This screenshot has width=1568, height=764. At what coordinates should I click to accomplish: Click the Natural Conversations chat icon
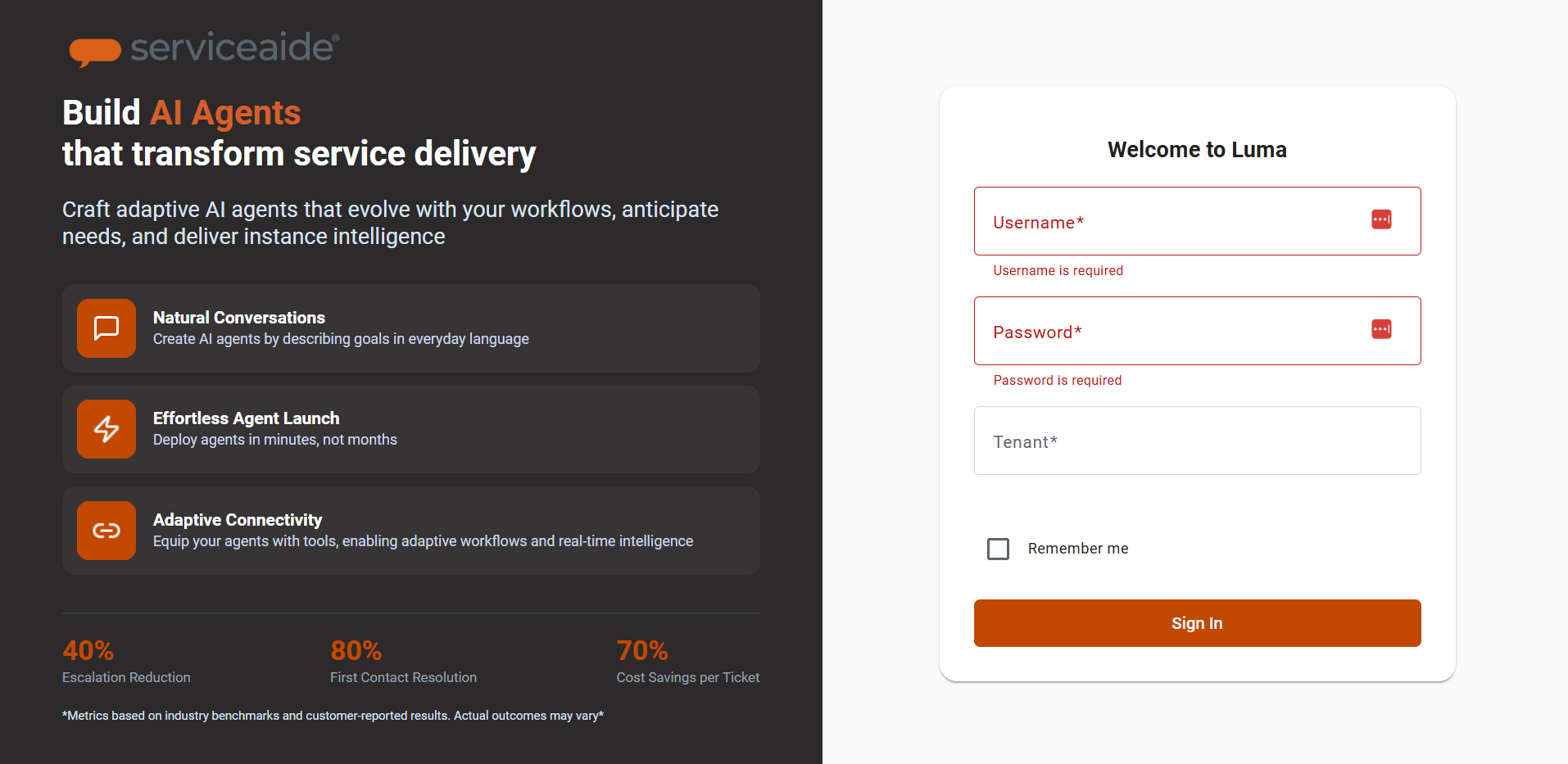(106, 328)
